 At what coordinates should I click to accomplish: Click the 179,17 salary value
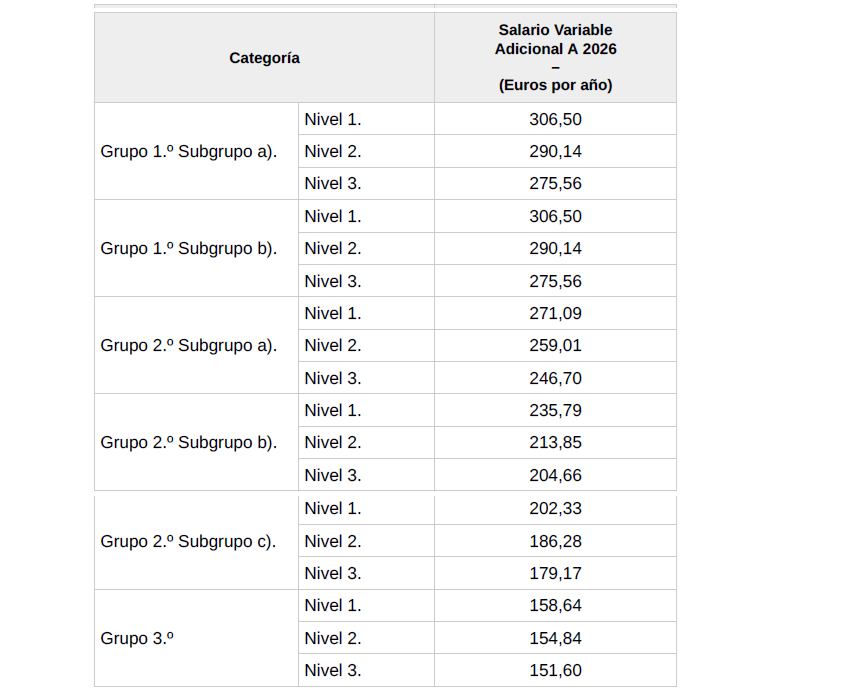[x=555, y=573]
